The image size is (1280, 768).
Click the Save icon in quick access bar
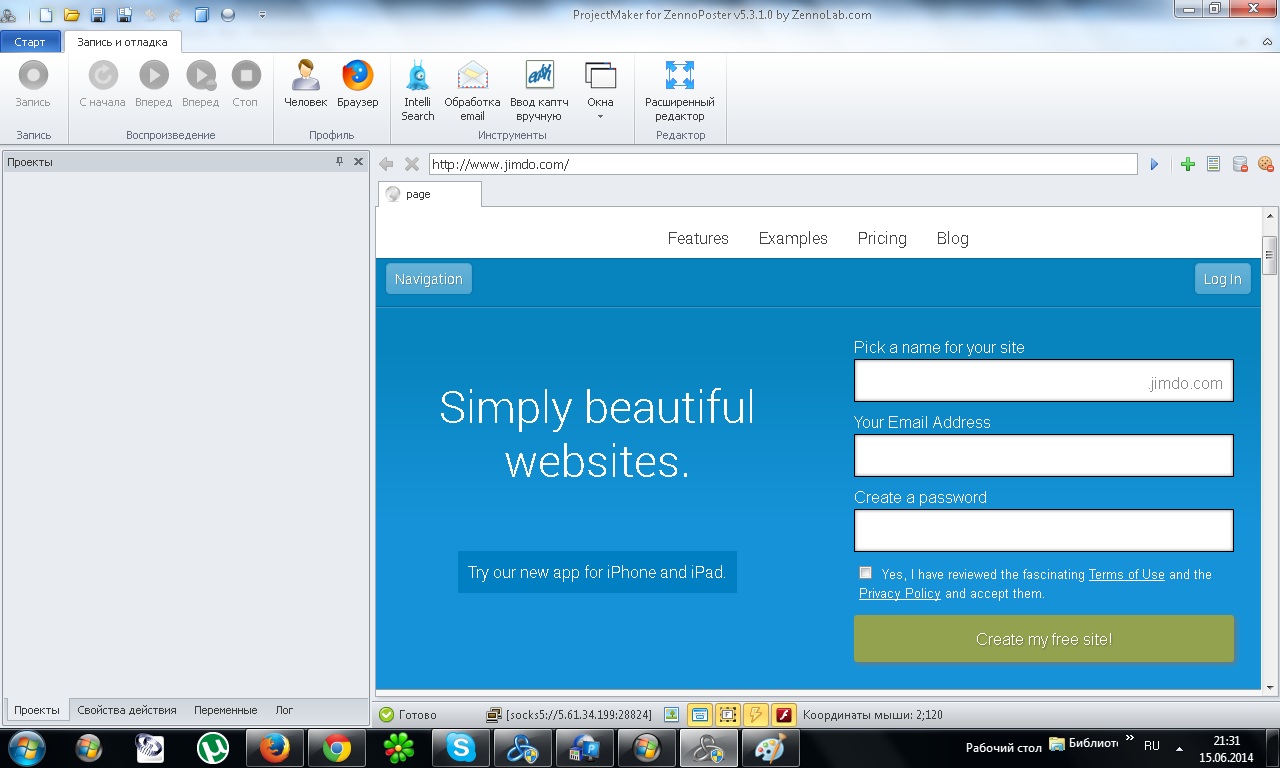tap(98, 15)
